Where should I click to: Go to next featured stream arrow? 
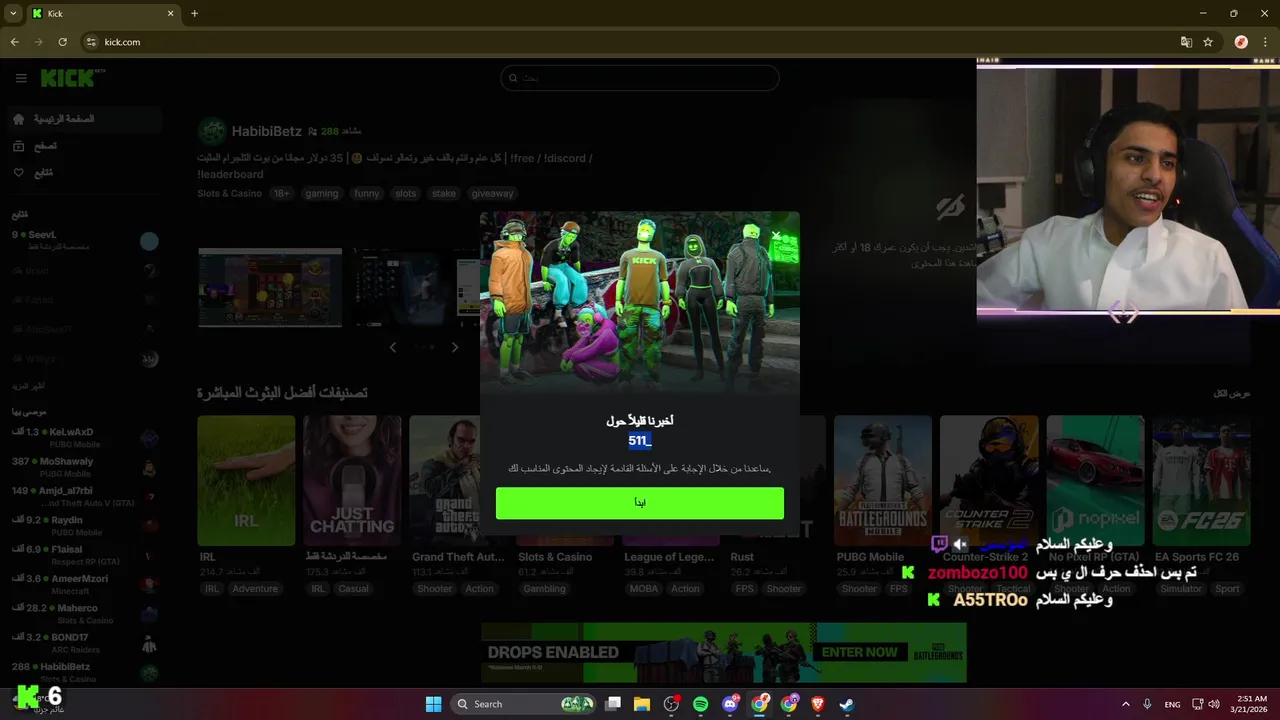coord(455,347)
